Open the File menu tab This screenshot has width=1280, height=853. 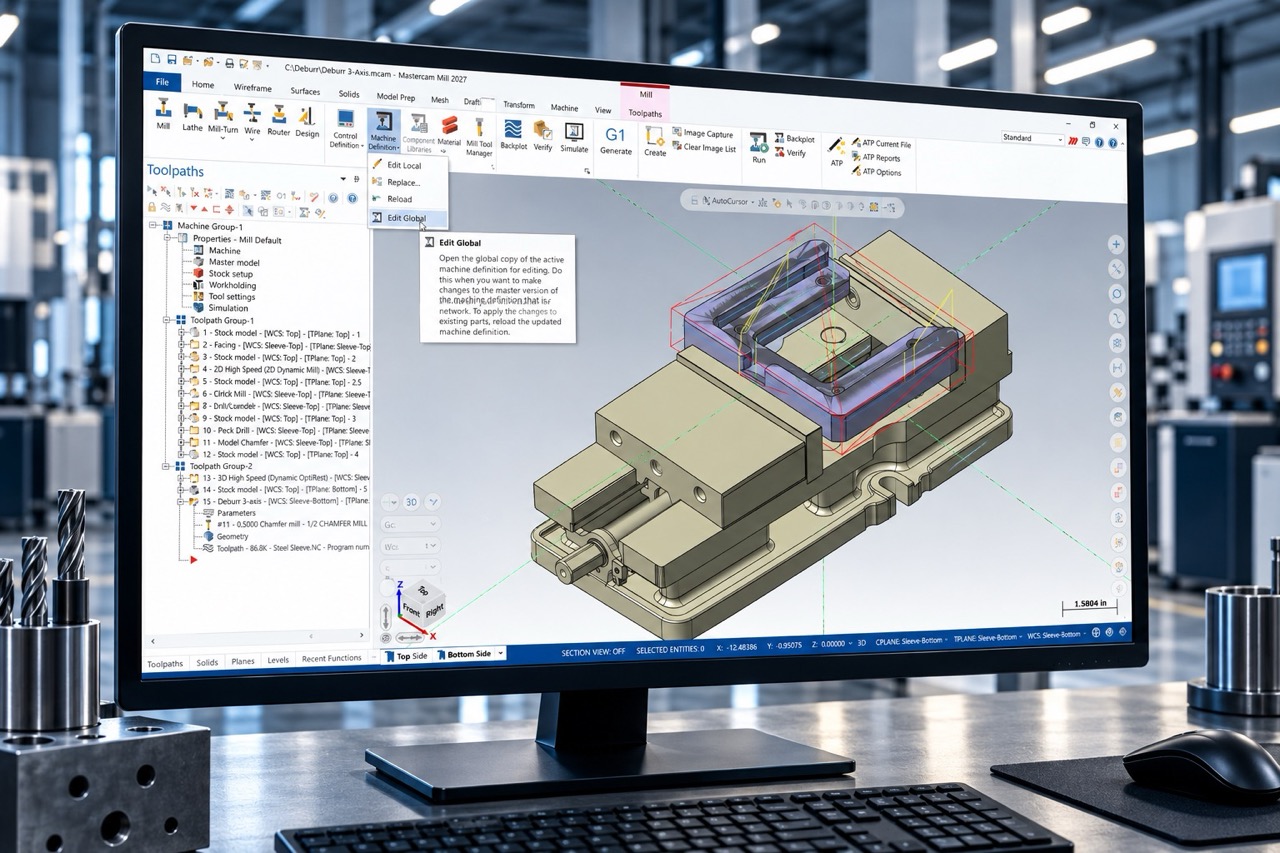point(162,82)
